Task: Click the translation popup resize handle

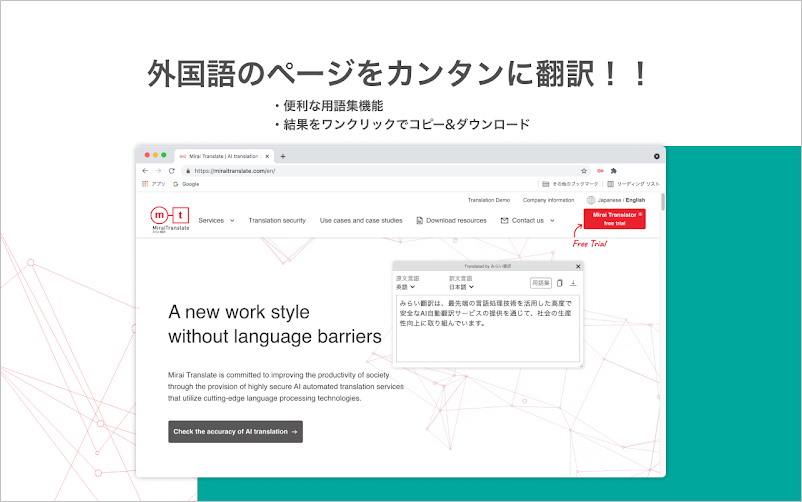Action: pyautogui.click(x=581, y=365)
